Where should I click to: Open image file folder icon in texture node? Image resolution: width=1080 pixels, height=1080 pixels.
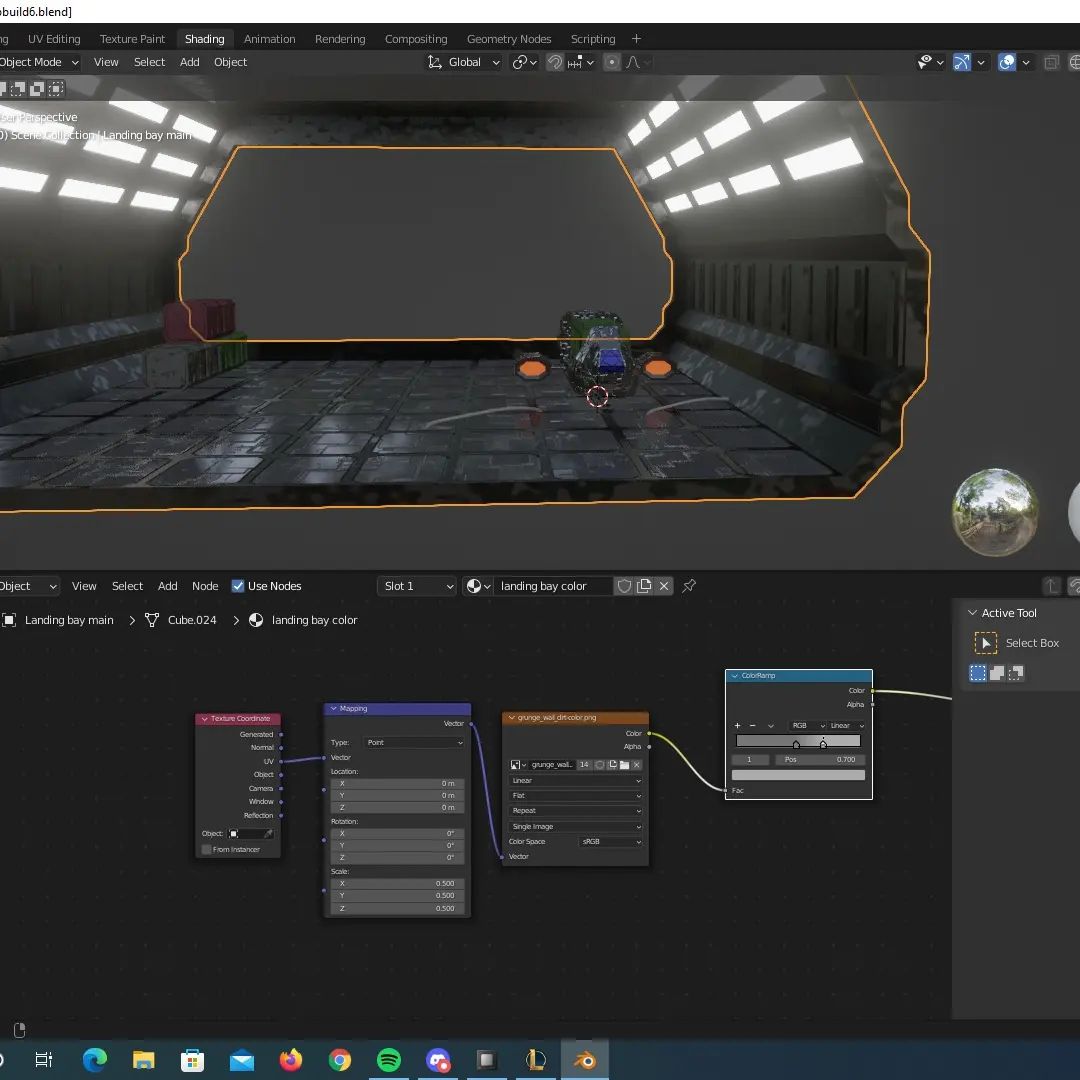(x=624, y=765)
